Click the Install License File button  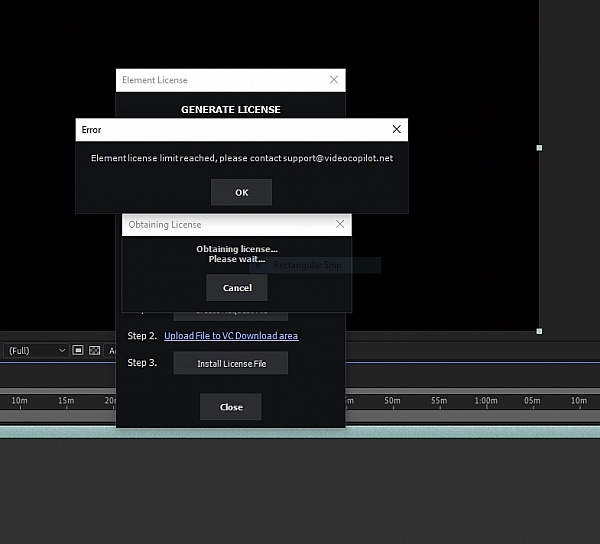point(231,363)
